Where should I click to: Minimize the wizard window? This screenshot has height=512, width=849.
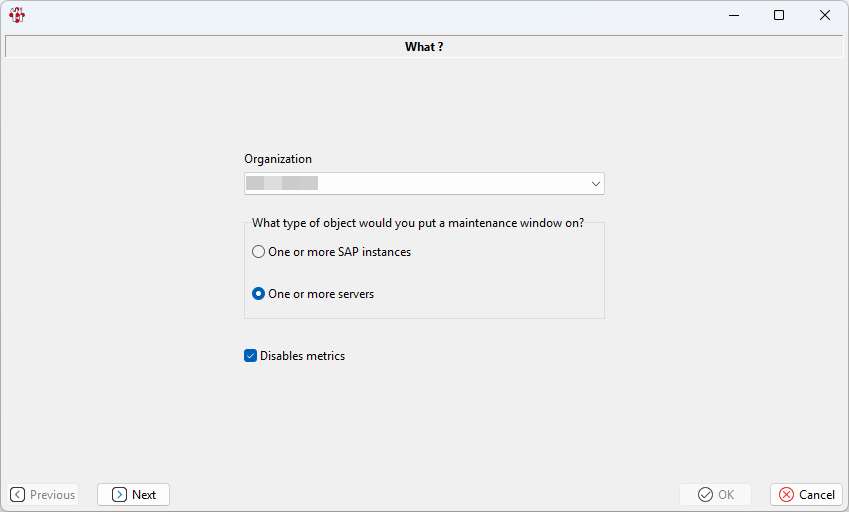733,15
